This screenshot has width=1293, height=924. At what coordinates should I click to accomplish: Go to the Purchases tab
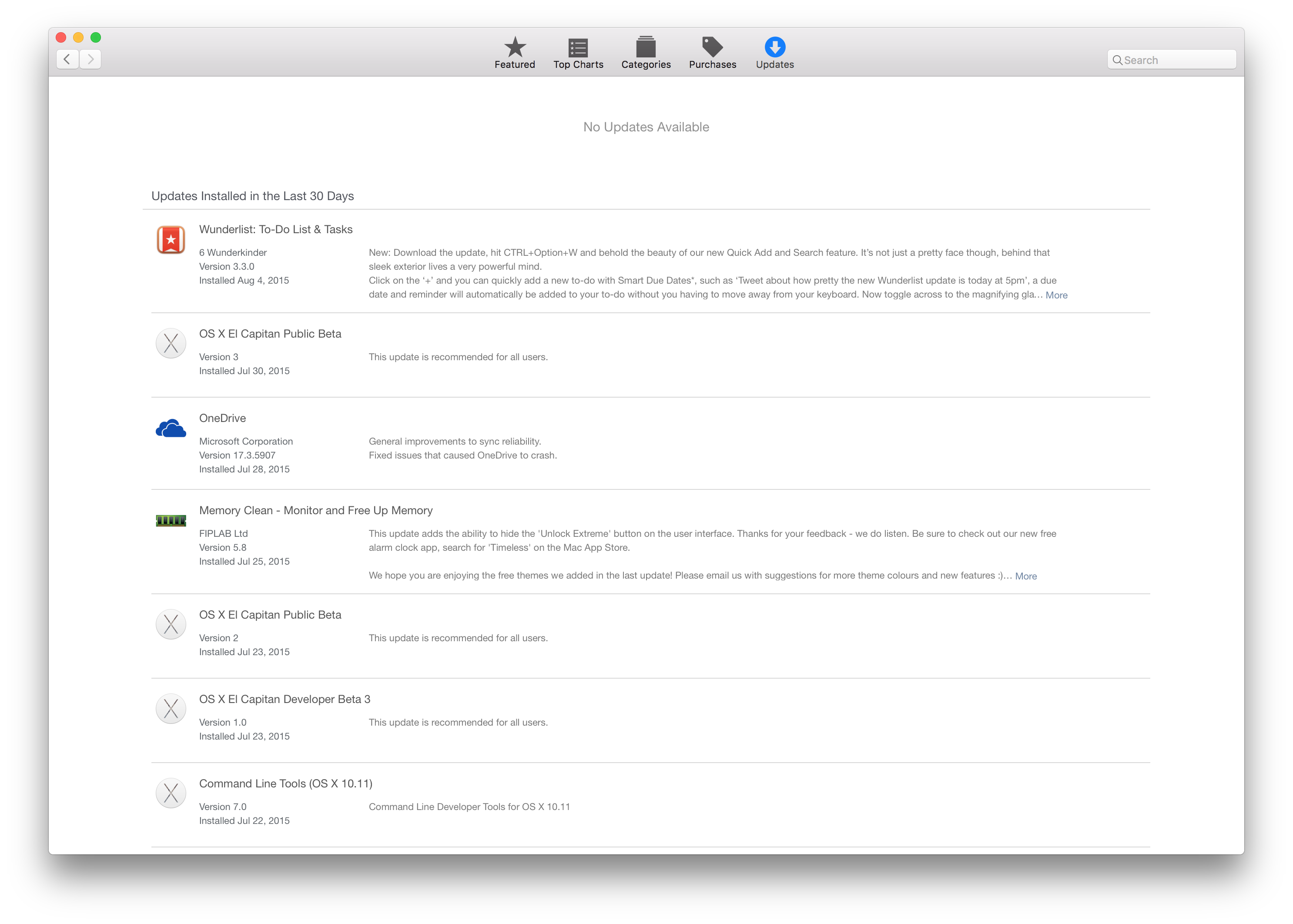pos(712,52)
